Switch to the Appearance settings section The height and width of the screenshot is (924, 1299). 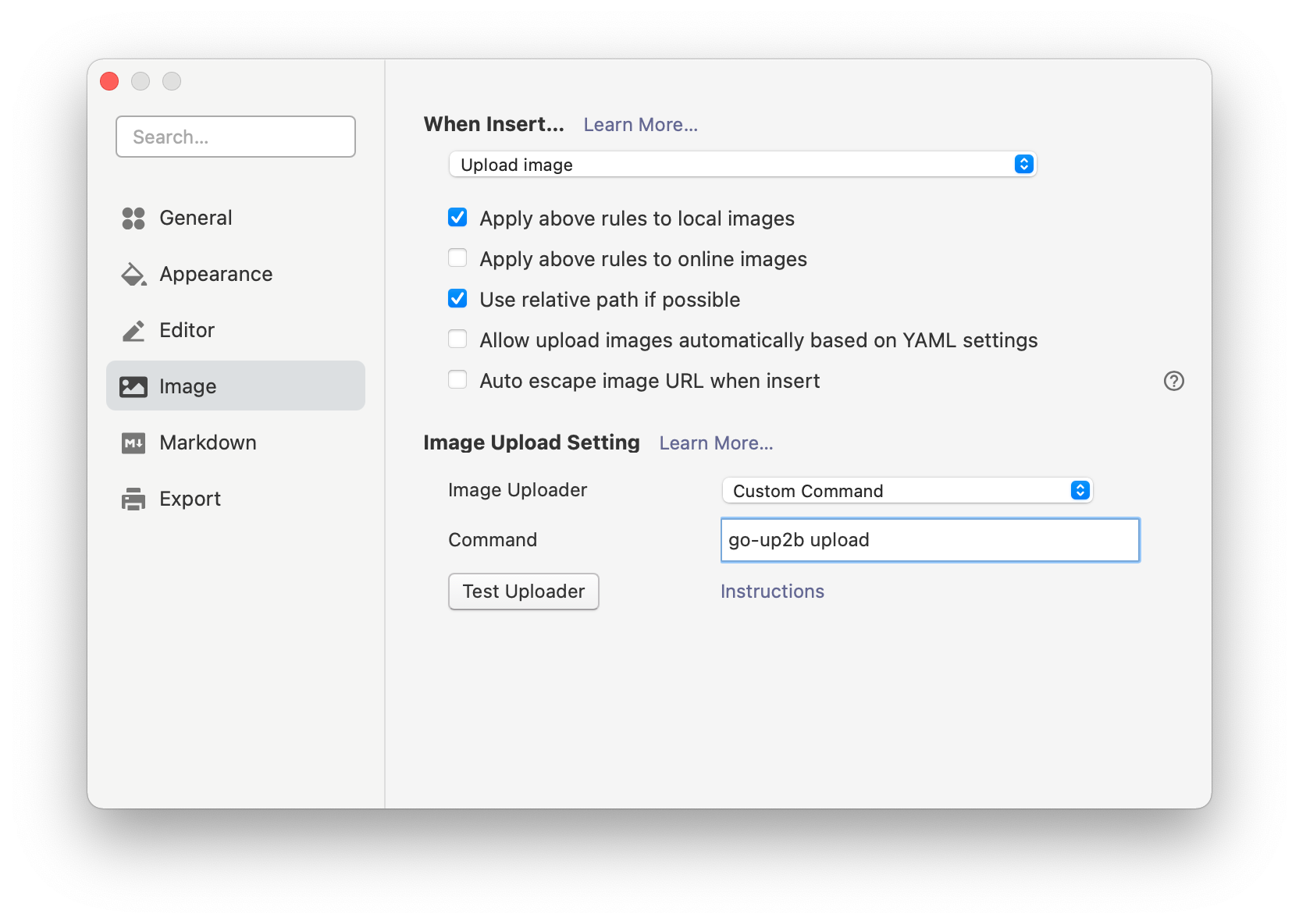tap(236, 274)
